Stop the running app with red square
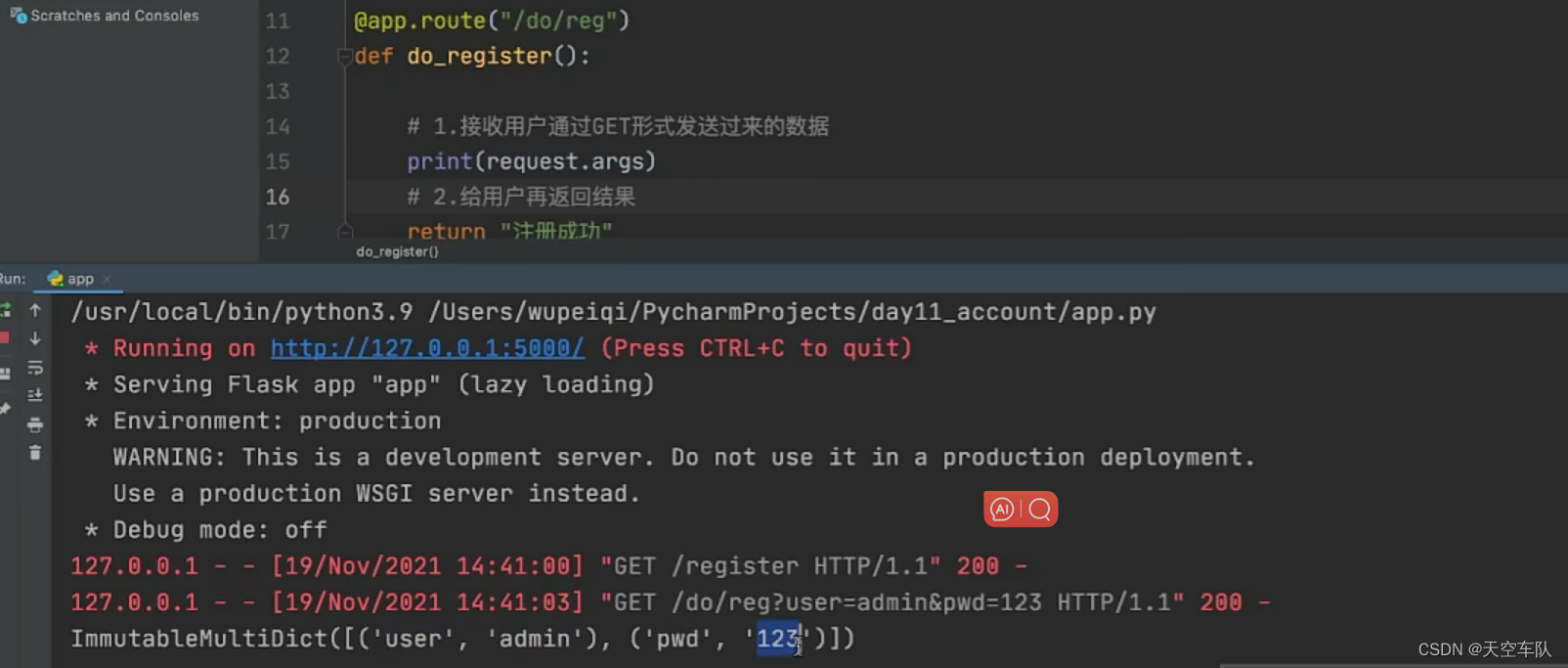Image resolution: width=1568 pixels, height=668 pixels. (x=4, y=338)
